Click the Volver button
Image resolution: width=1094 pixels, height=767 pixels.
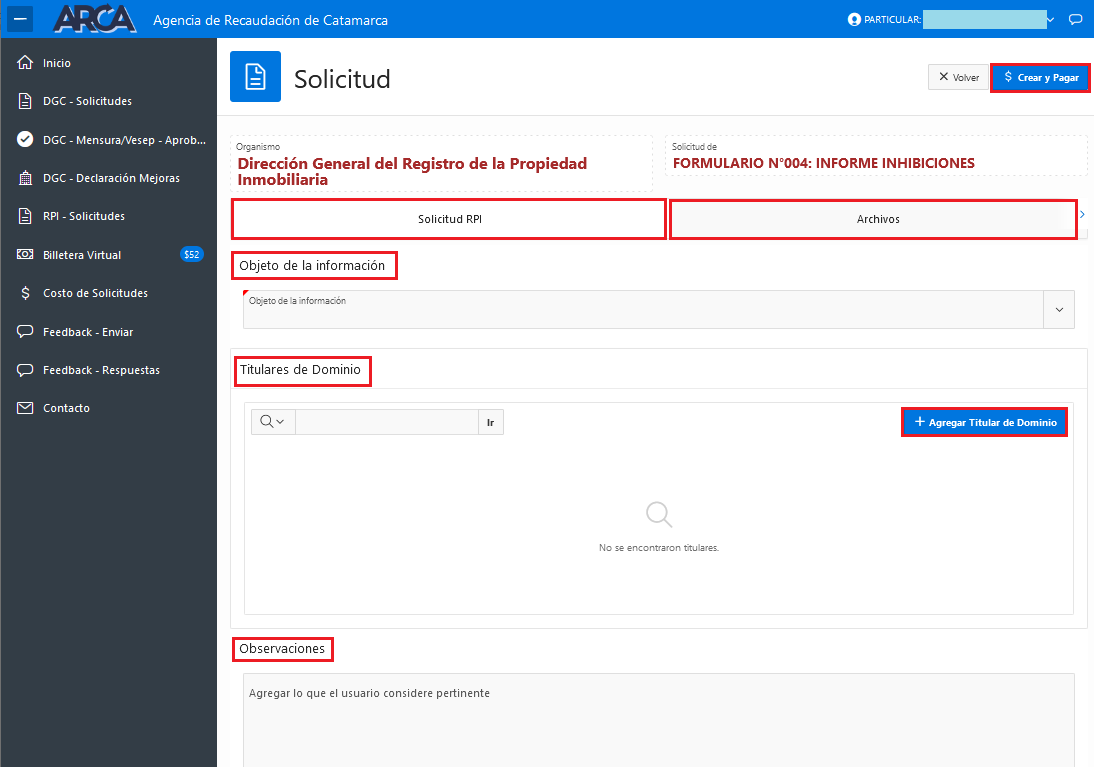pyautogui.click(x=959, y=77)
